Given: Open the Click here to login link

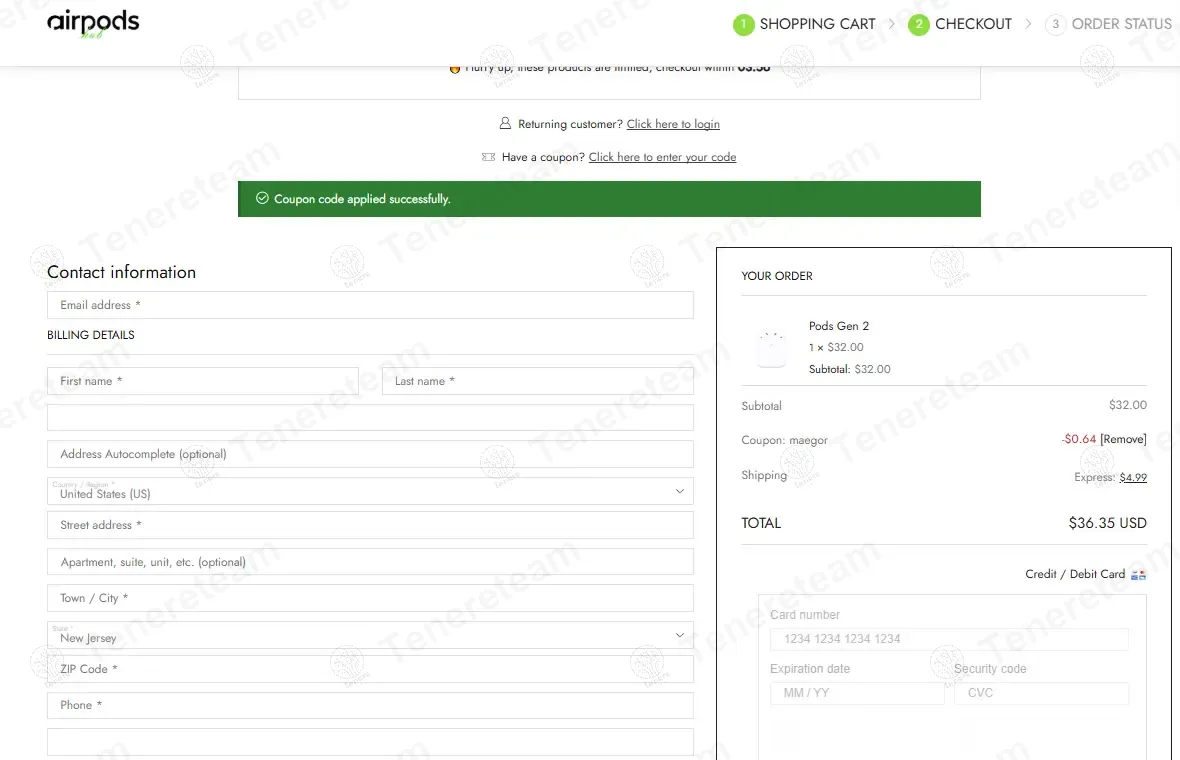Looking at the screenshot, I should click(673, 124).
